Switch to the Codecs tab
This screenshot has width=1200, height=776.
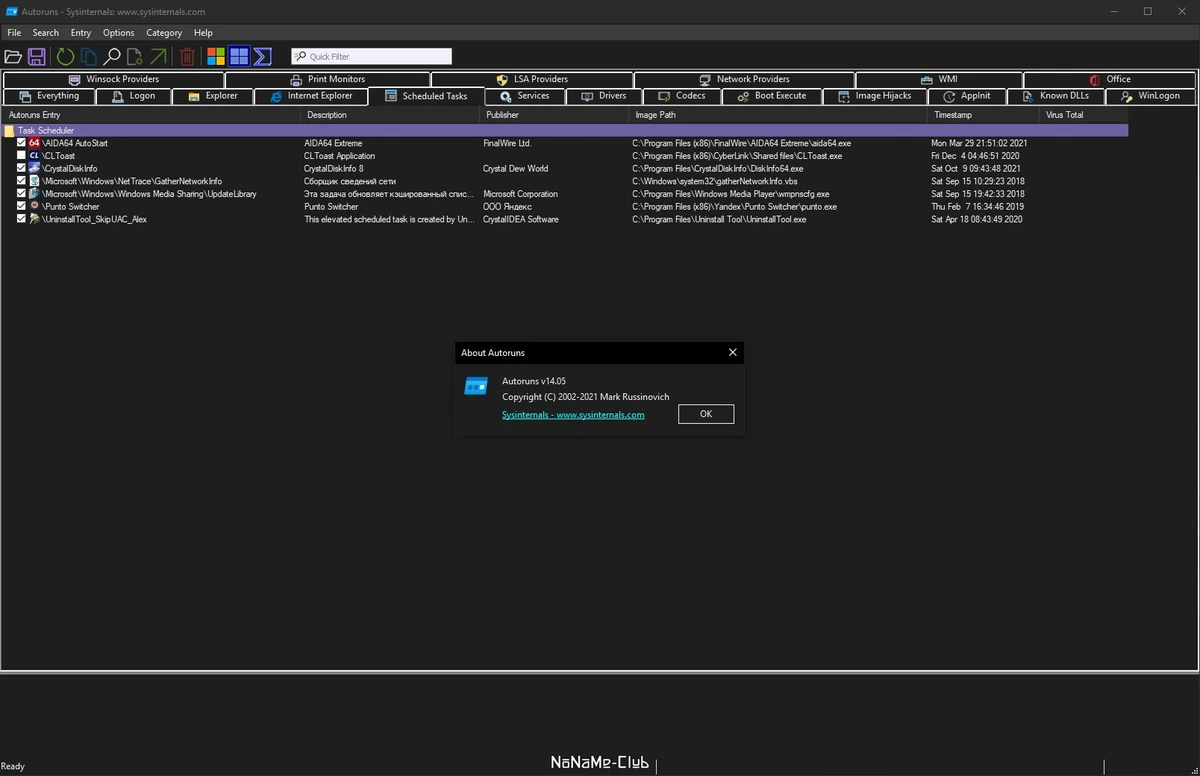(x=682, y=96)
